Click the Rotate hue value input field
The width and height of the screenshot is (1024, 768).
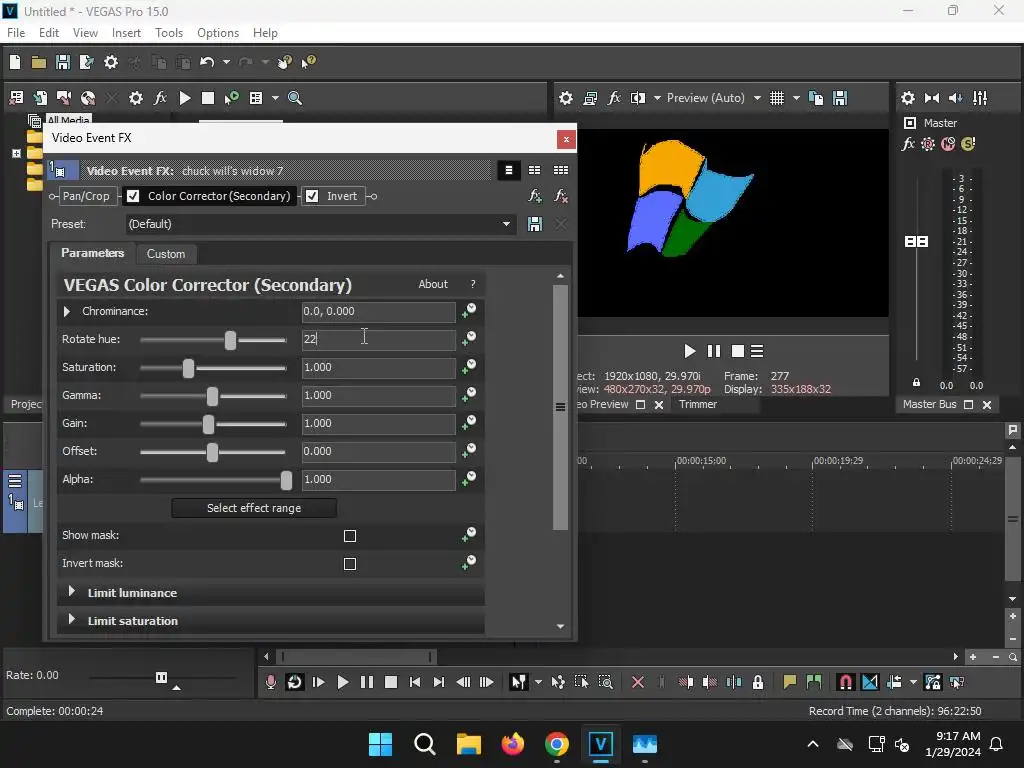pos(379,339)
